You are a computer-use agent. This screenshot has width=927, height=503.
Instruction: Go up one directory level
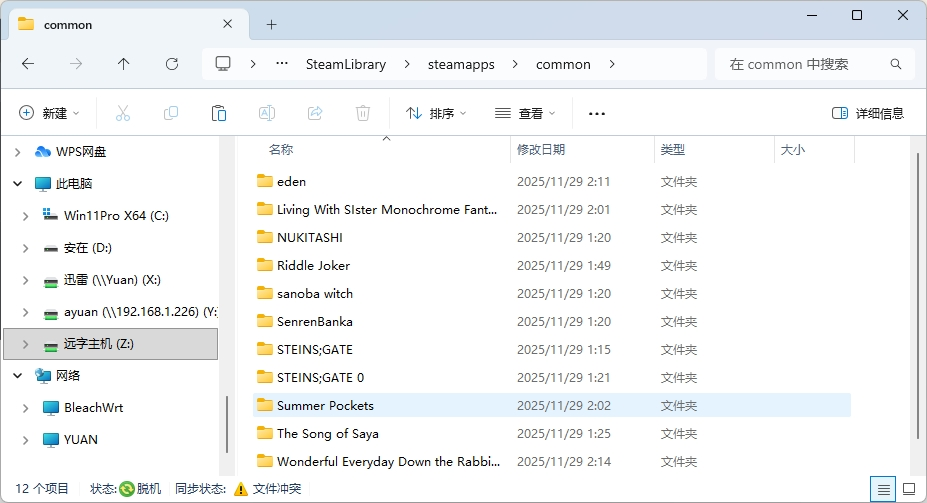(124, 64)
